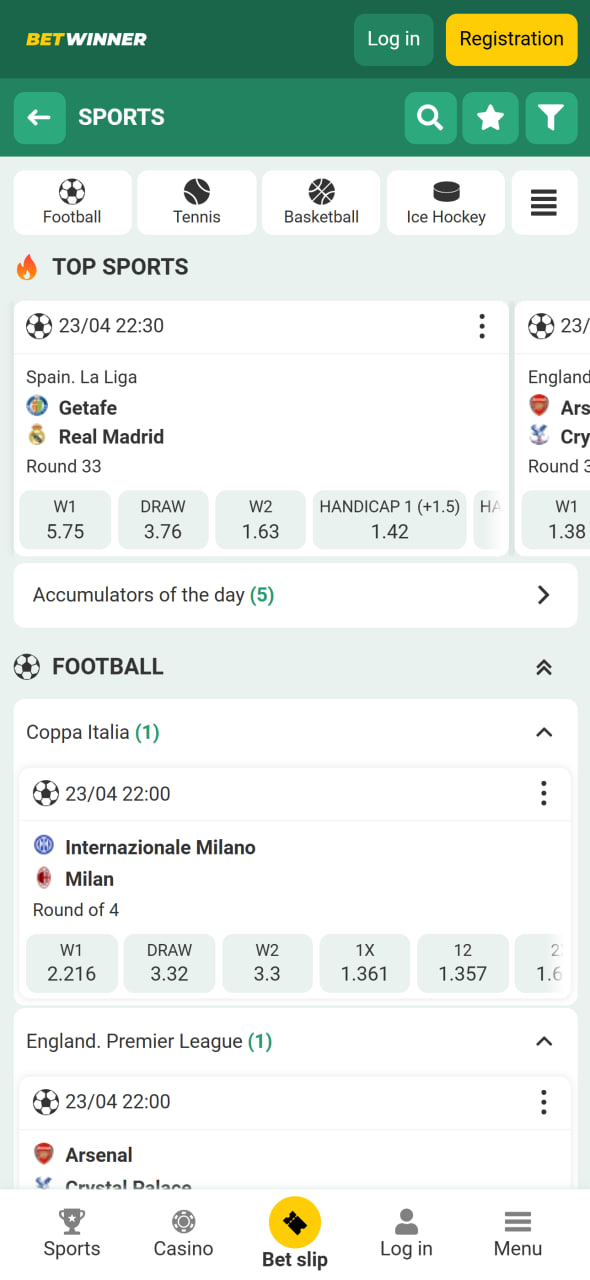This screenshot has width=590, height=1280.
Task: Collapse the whole FOOTBALL section
Action: click(544, 667)
